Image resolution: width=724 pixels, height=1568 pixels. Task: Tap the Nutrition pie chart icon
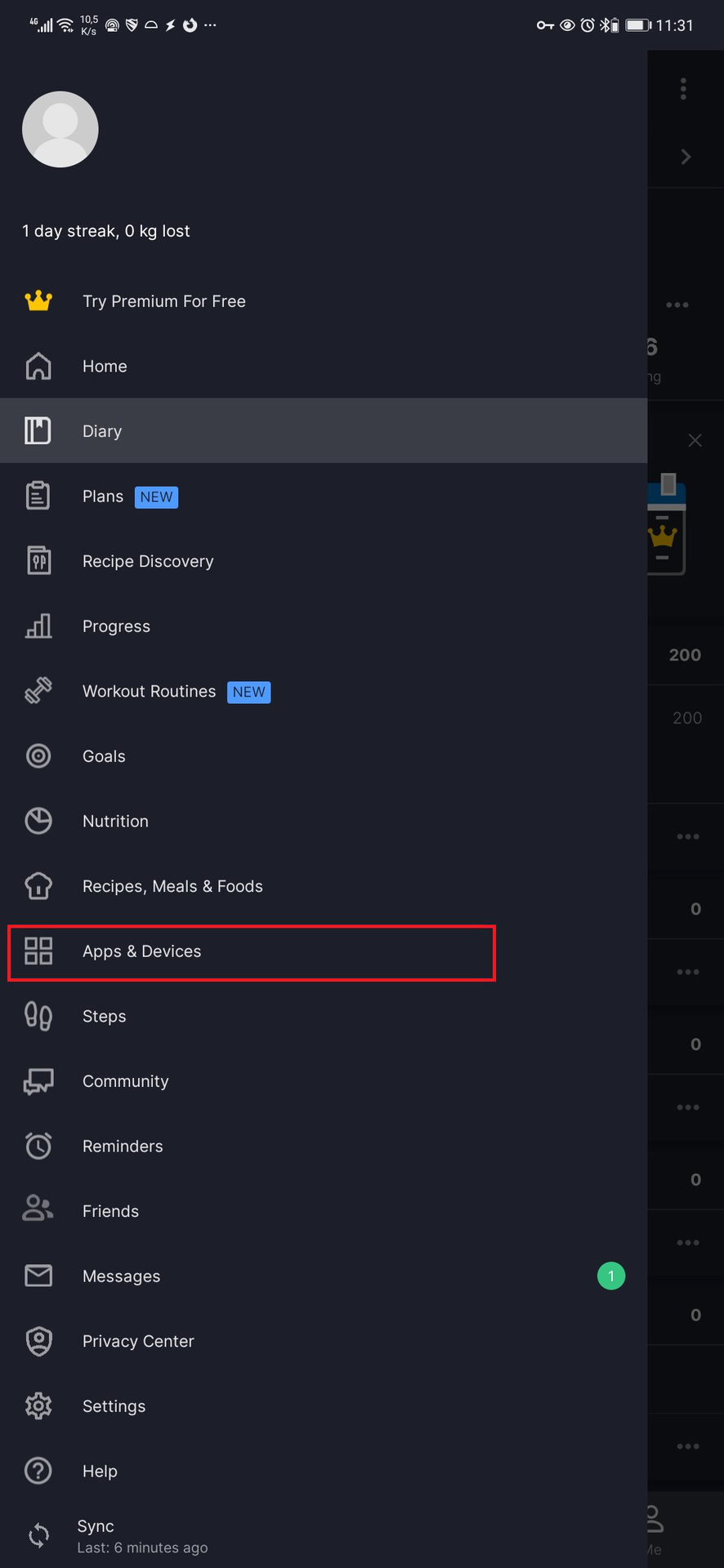[38, 822]
